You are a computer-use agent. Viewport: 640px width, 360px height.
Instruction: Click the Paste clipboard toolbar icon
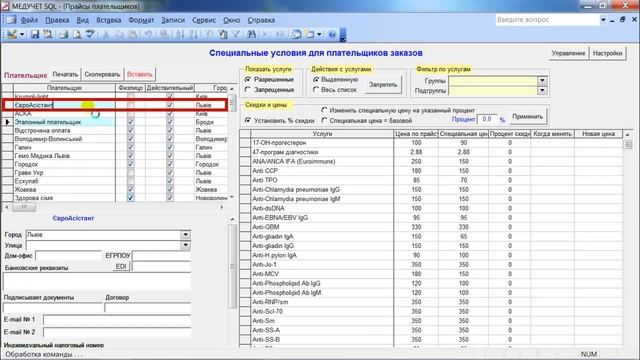click(x=133, y=35)
